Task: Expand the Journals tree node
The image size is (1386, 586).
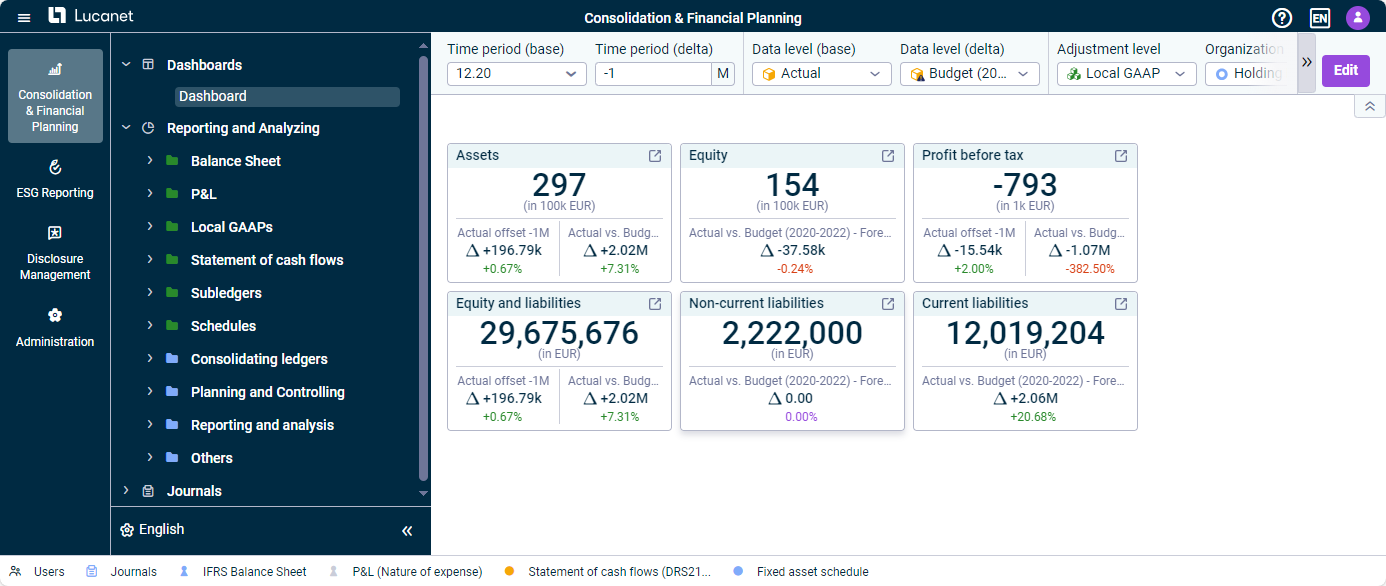Action: click(125, 490)
